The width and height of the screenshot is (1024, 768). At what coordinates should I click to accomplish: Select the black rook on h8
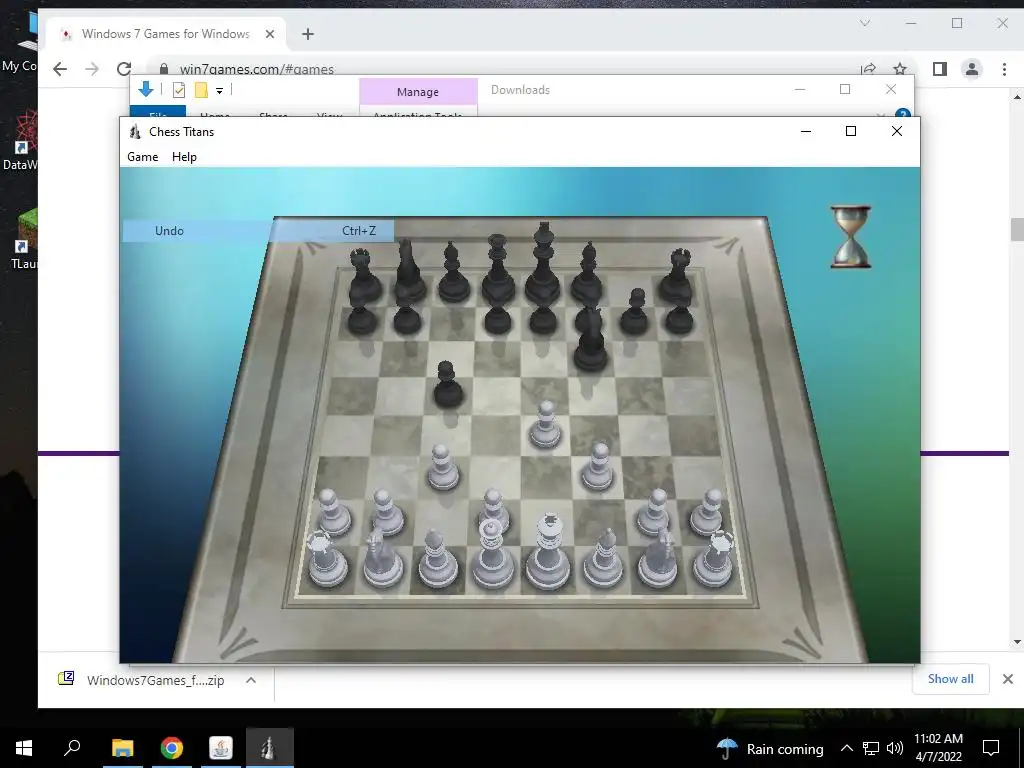pos(677,276)
